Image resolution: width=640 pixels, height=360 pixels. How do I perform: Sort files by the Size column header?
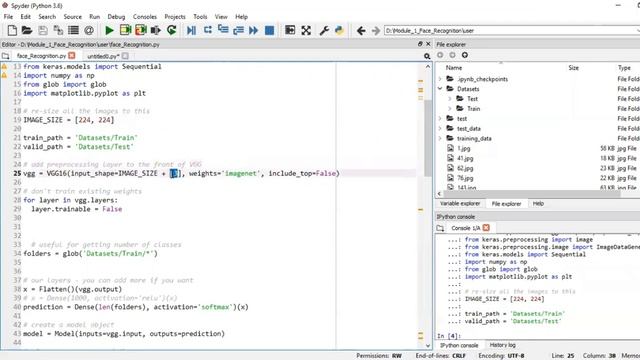pos(573,68)
